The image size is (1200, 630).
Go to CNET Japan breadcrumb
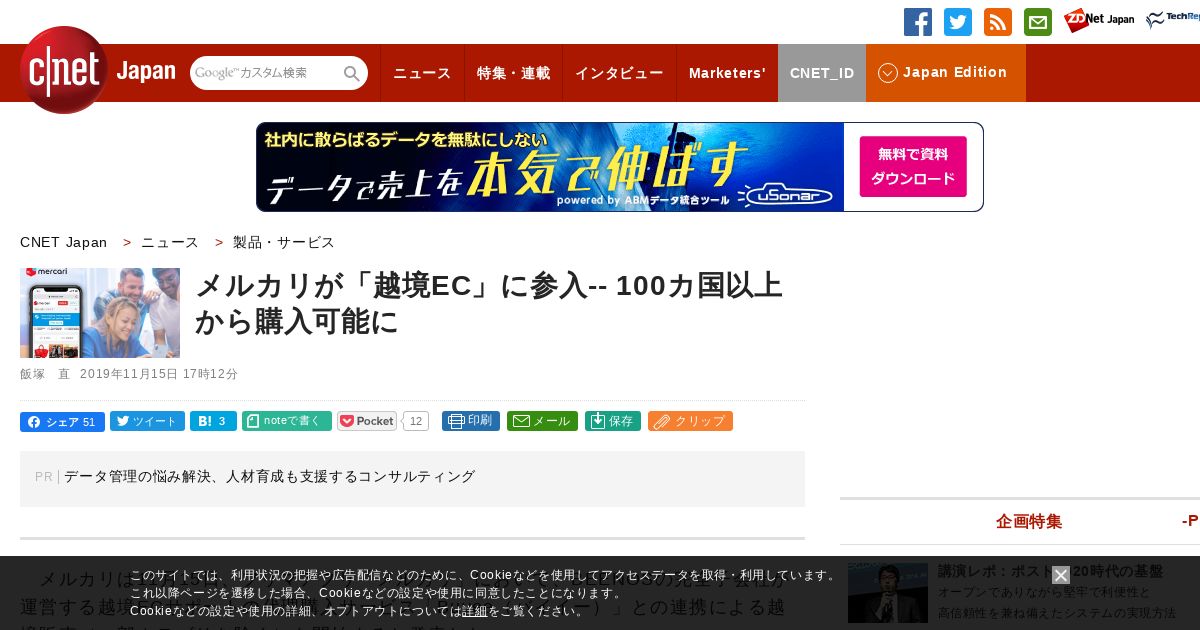pos(63,242)
